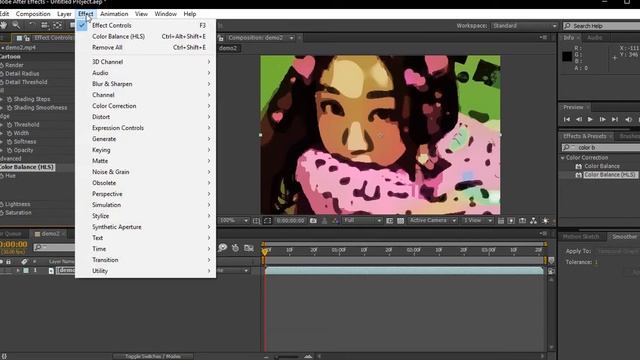Toggle Softness property stopwatch
The width and height of the screenshot is (640, 360).
[x=9, y=142]
